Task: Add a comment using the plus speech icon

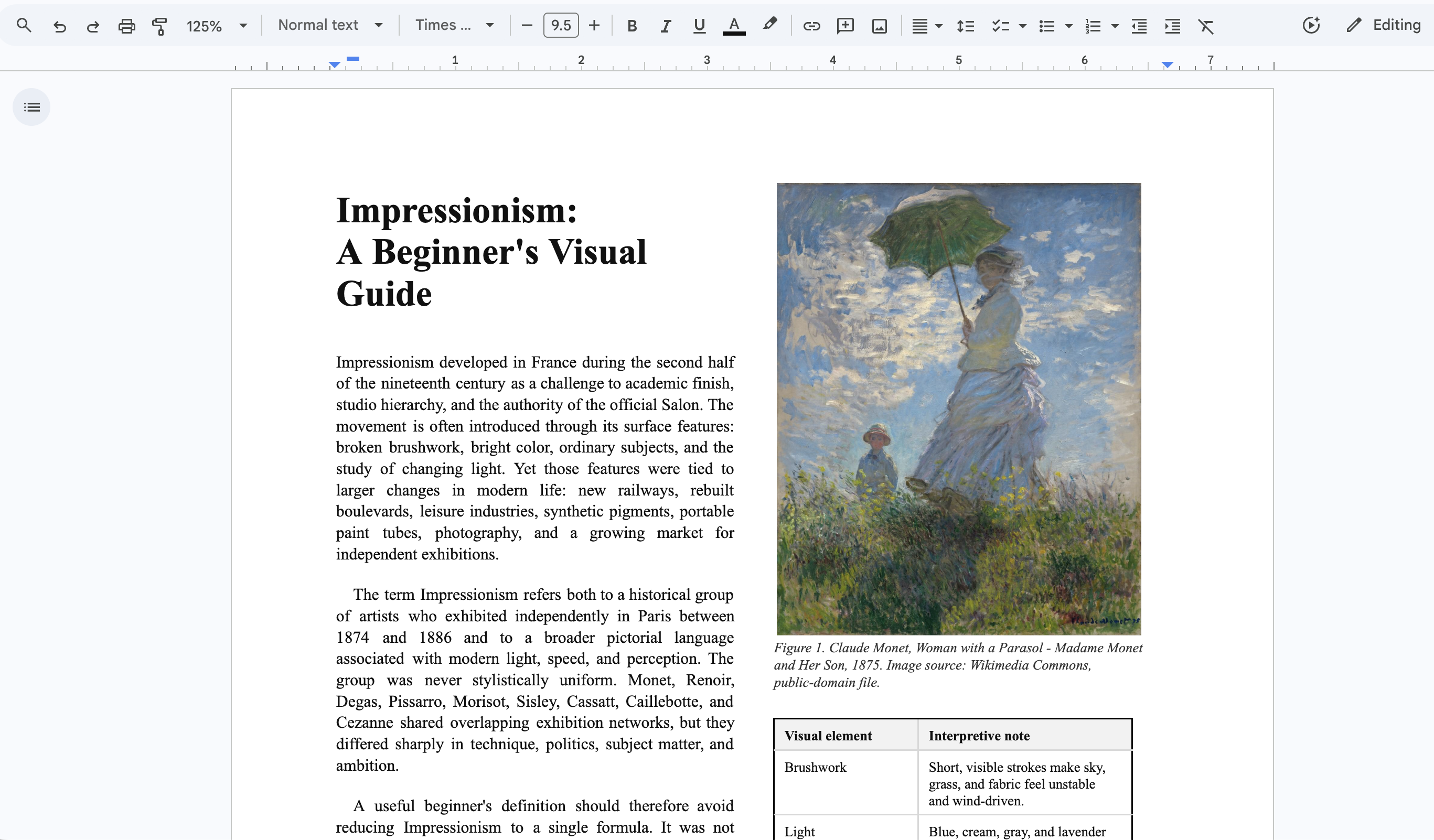Action: 845,26
